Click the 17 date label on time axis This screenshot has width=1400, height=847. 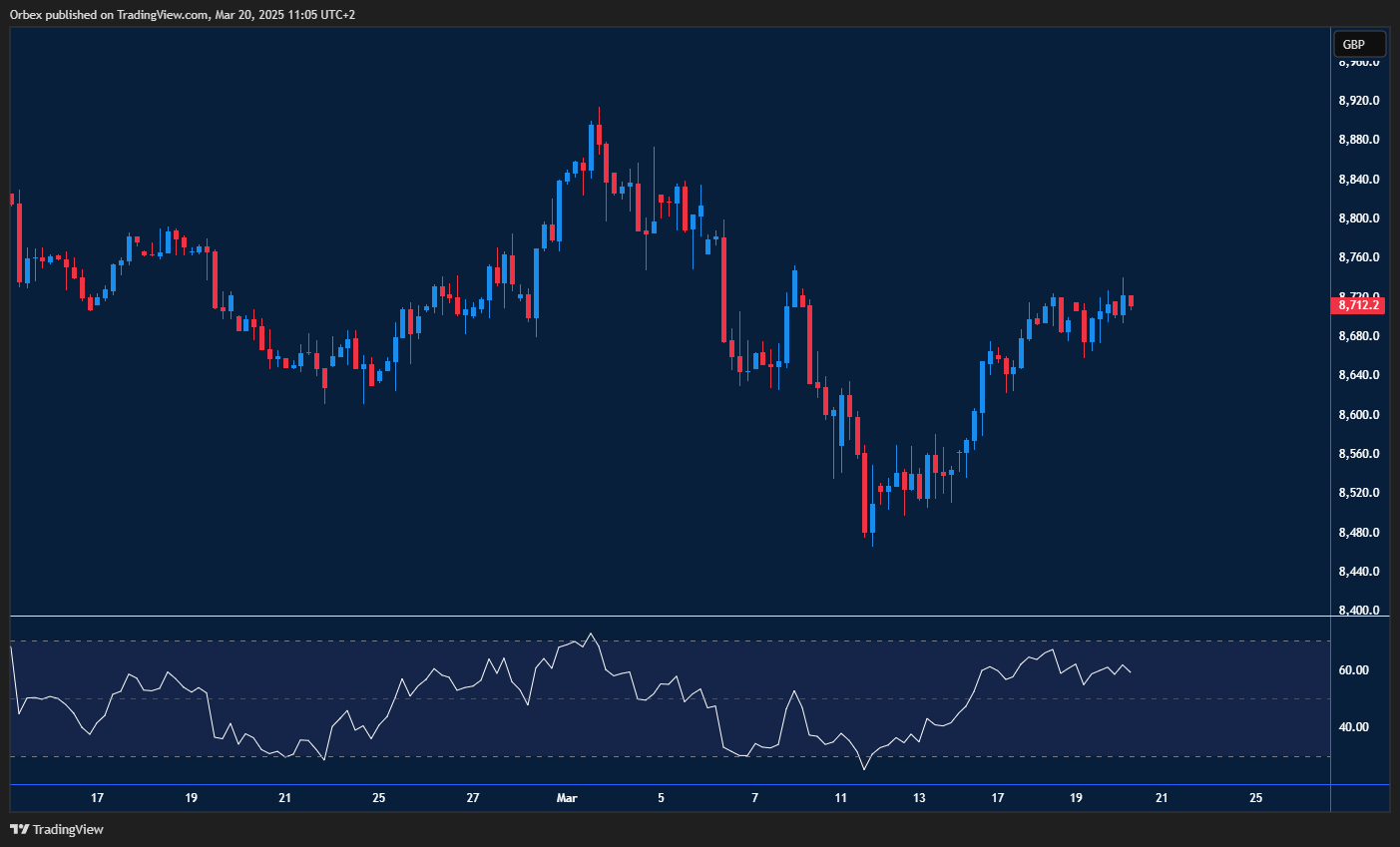(x=97, y=798)
